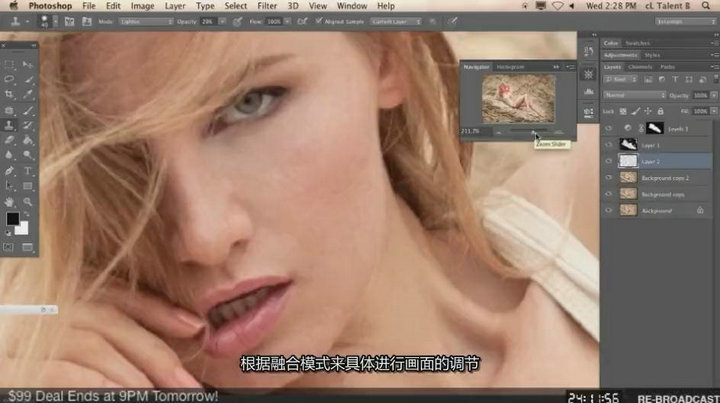This screenshot has height=403, width=720.
Task: Toggle lock all for layer
Action: [x=660, y=111]
